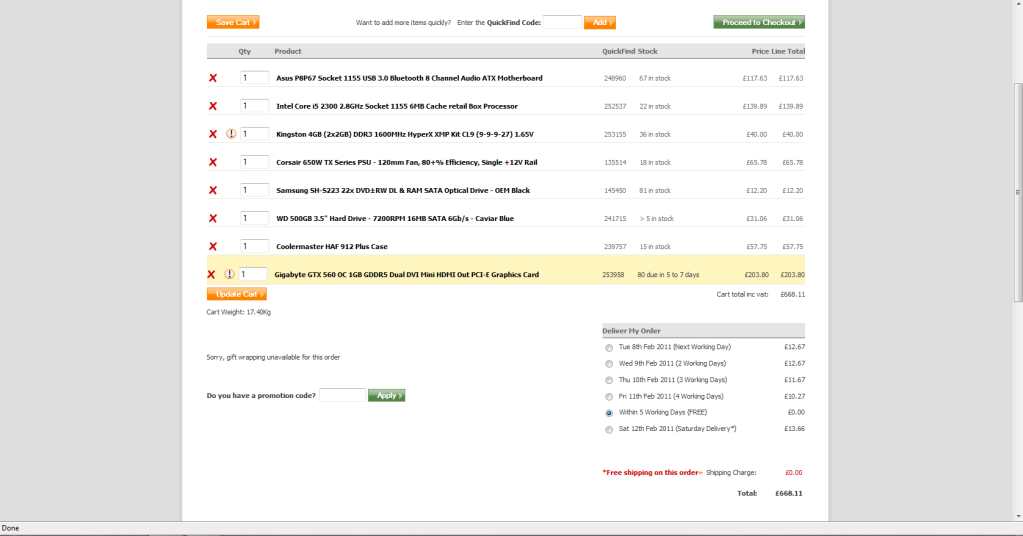Screen dimensions: 1023x536
Task: Select Sat 12th Feb Saturday delivery option
Action: click(x=609, y=429)
